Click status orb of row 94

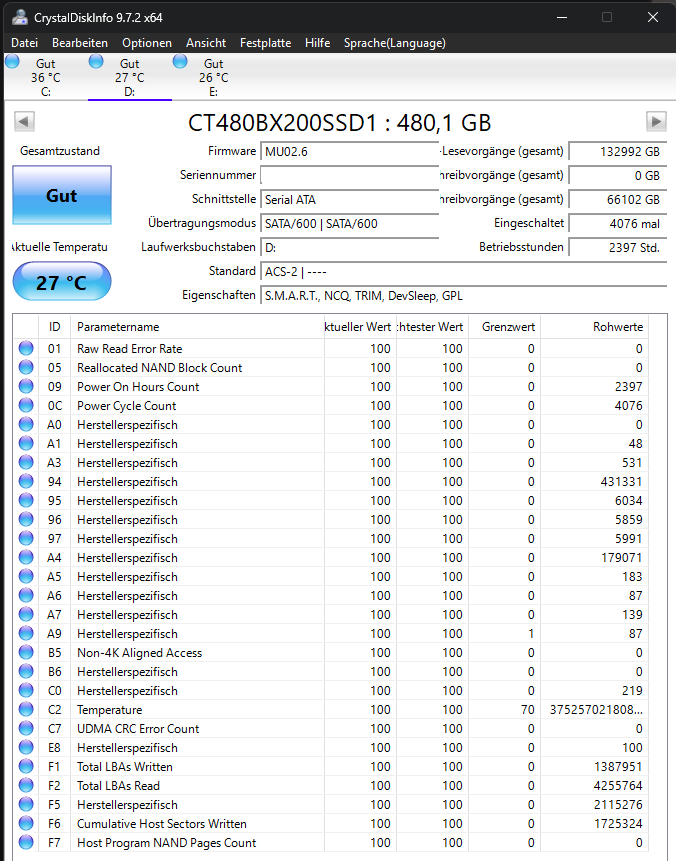26,481
